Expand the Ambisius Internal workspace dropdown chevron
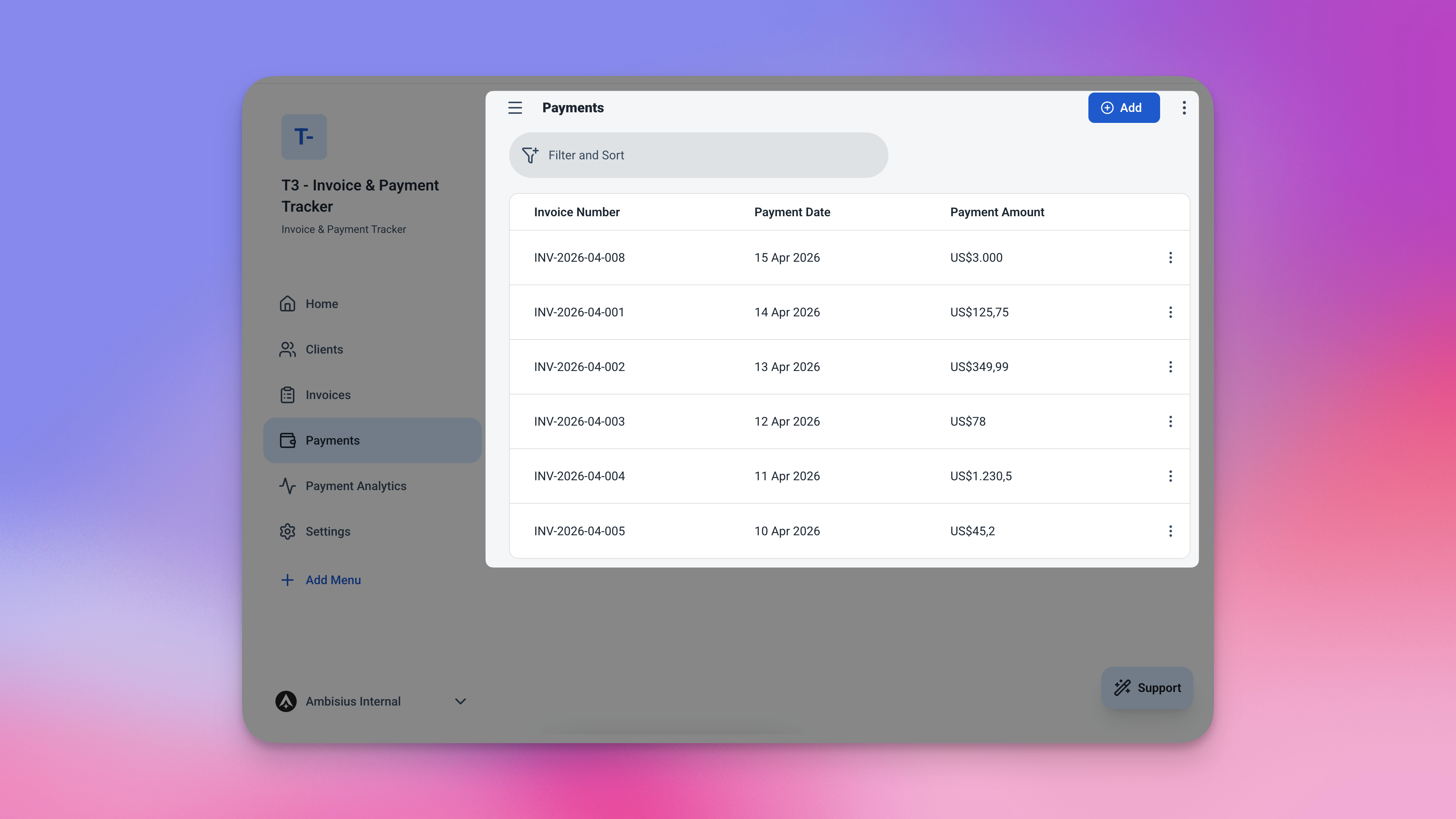Viewport: 1456px width, 819px height. click(x=460, y=701)
